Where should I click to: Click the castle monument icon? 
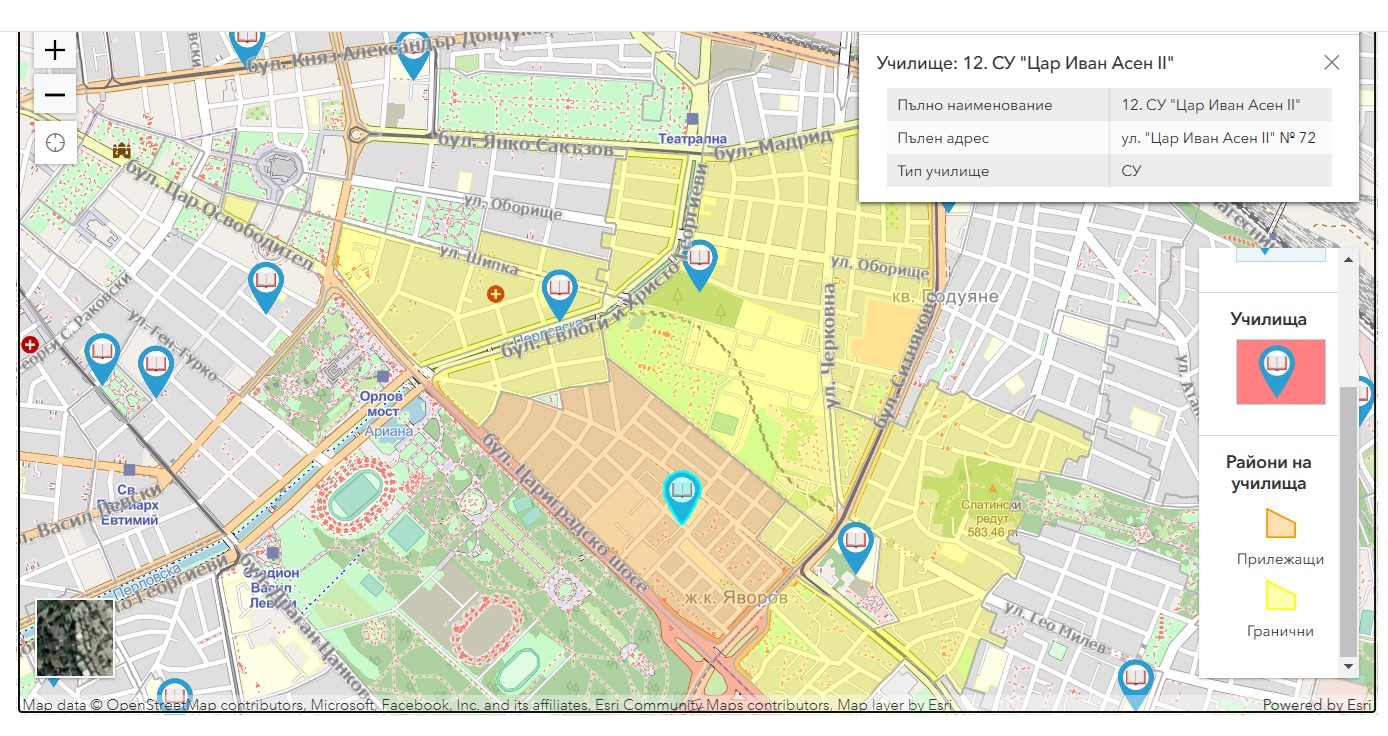[x=122, y=151]
